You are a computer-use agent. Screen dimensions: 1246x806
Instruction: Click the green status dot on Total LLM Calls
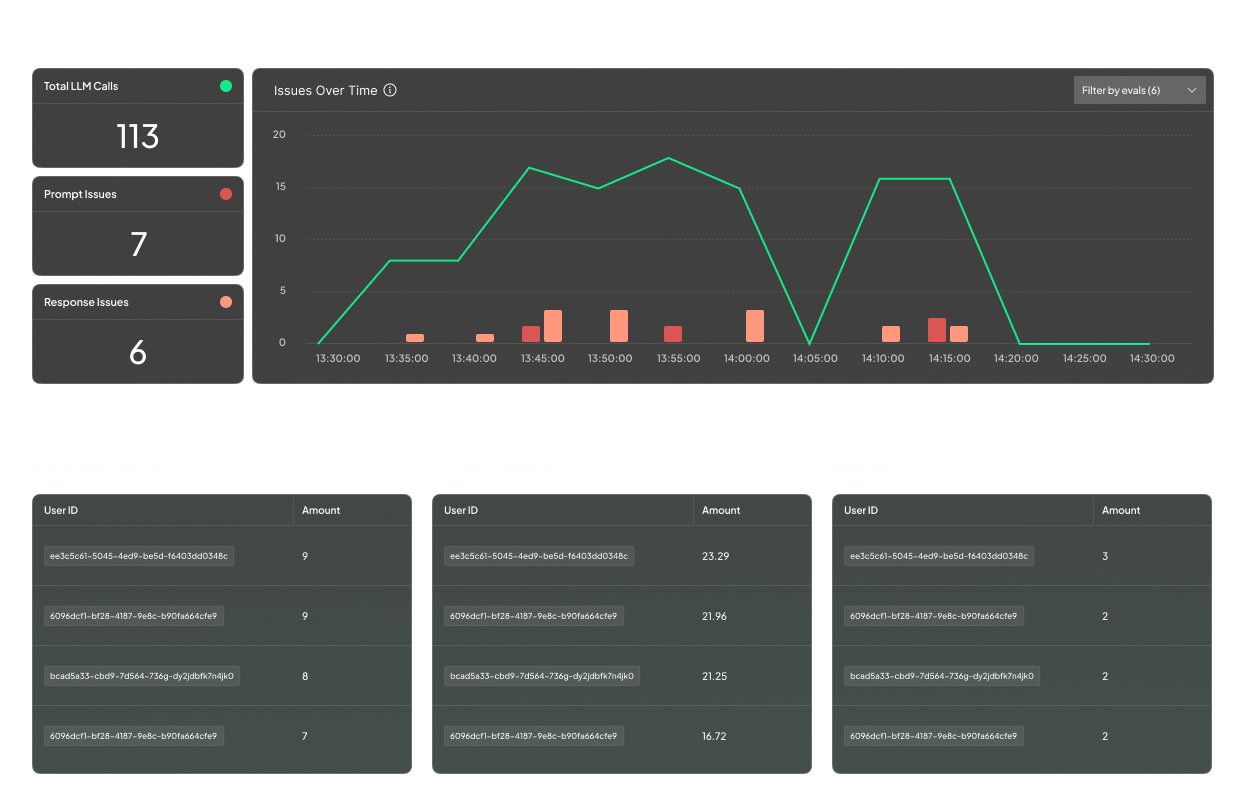coord(226,86)
